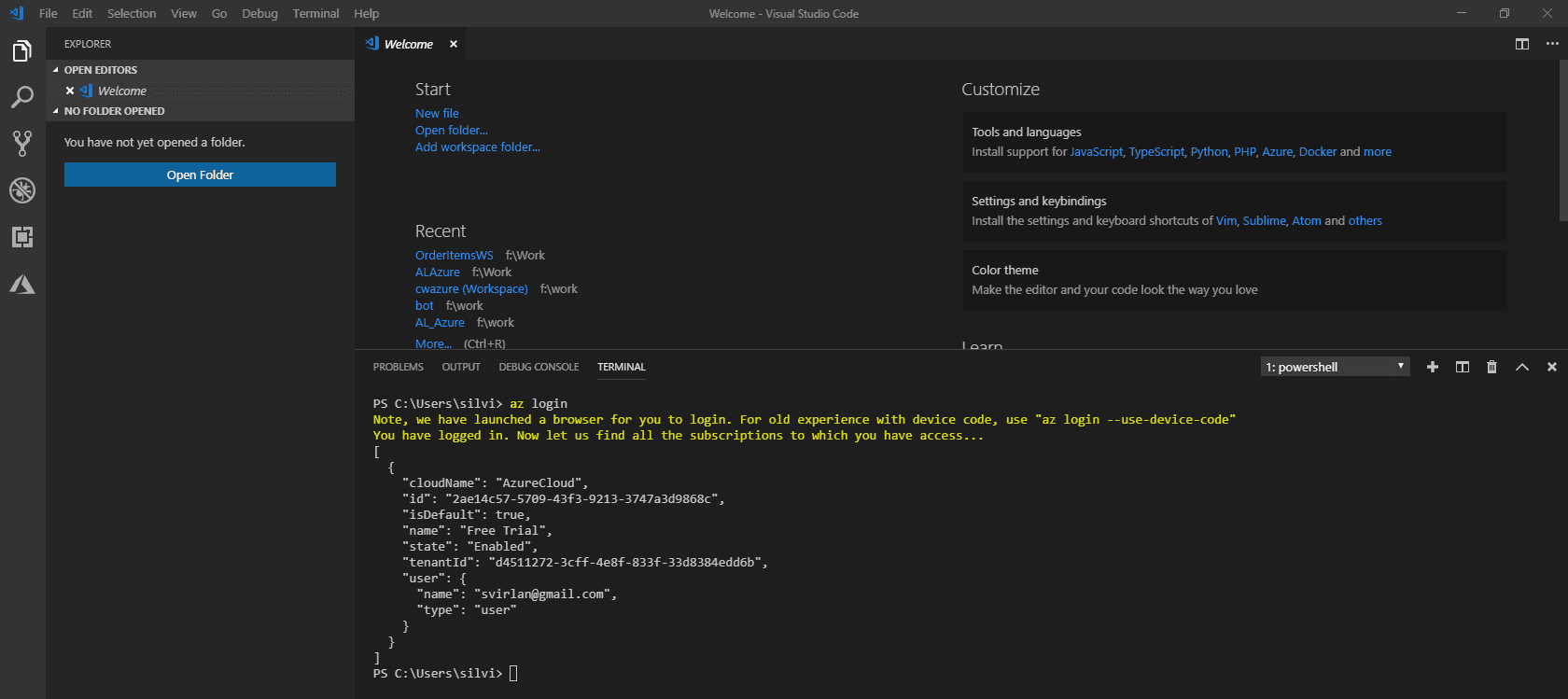Viewport: 1568px width, 699px height.
Task: Click the Welcome page vertical scrollbar
Action: (x=1563, y=140)
